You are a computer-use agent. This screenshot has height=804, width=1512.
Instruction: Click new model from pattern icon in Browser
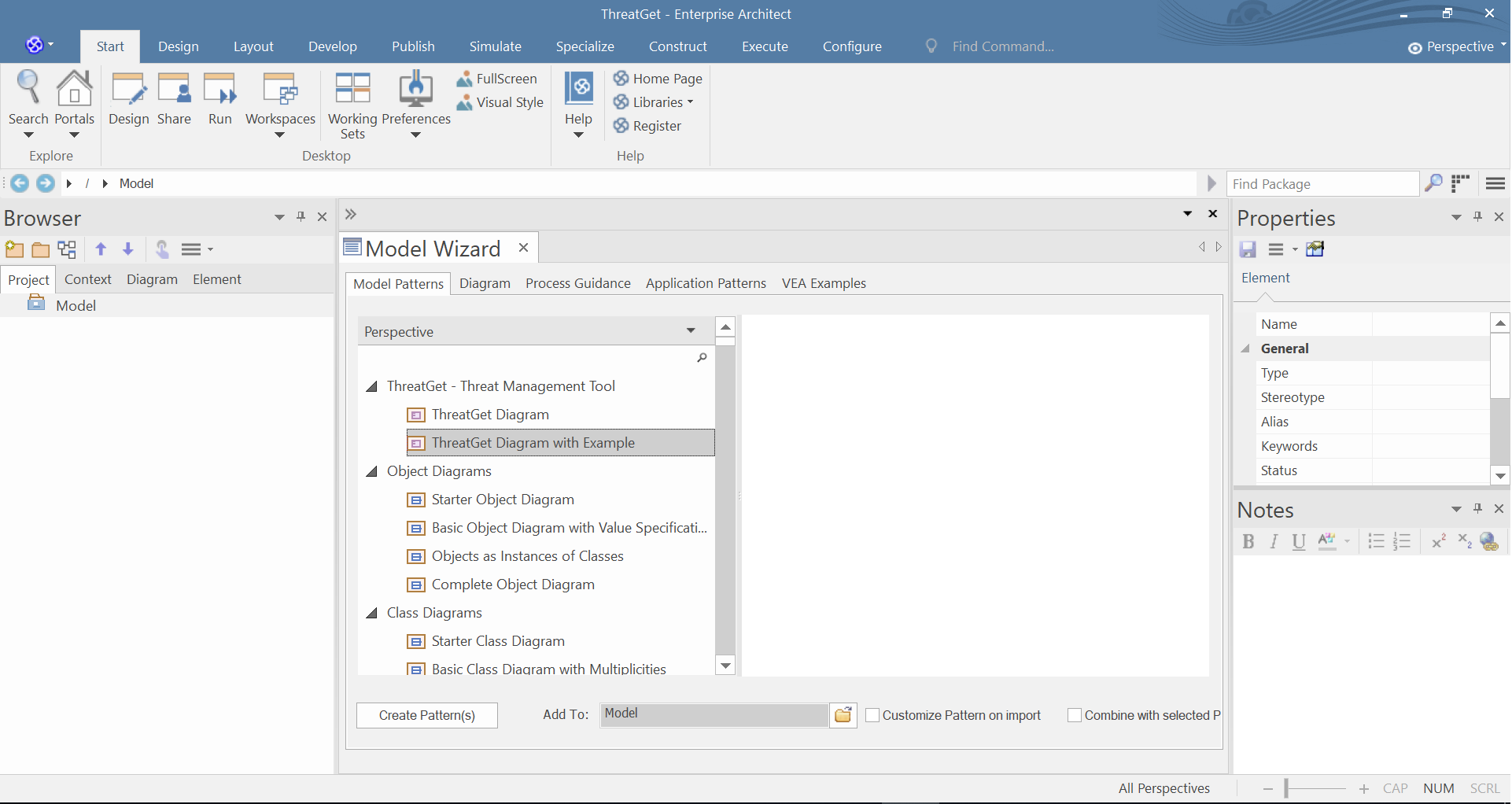(x=14, y=249)
